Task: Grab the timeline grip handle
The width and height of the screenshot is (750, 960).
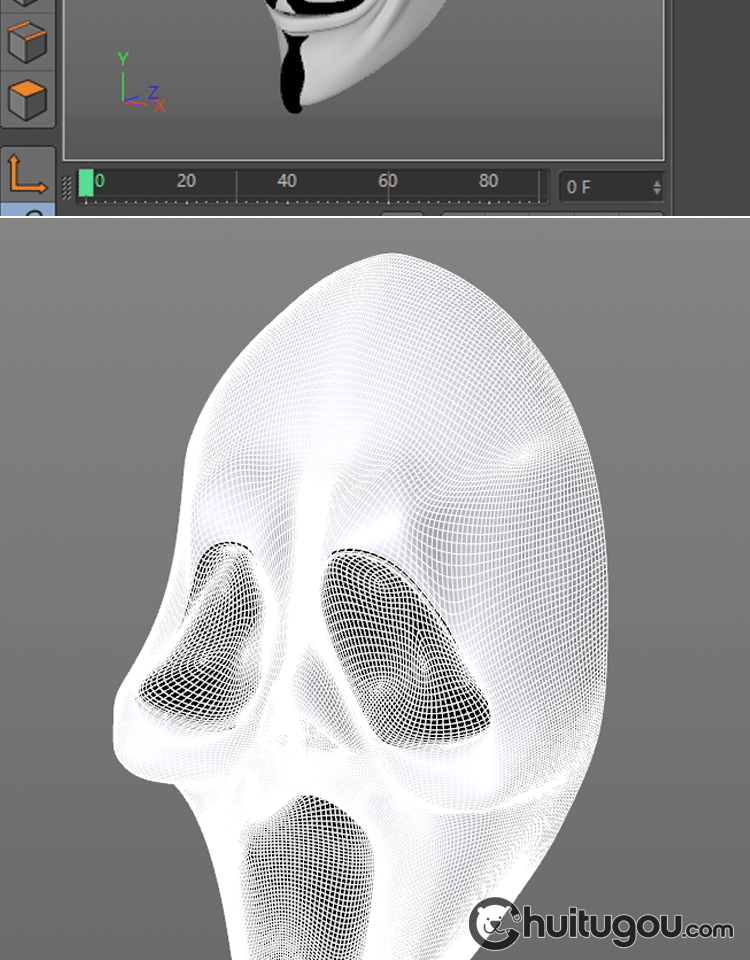Action: (x=67, y=187)
